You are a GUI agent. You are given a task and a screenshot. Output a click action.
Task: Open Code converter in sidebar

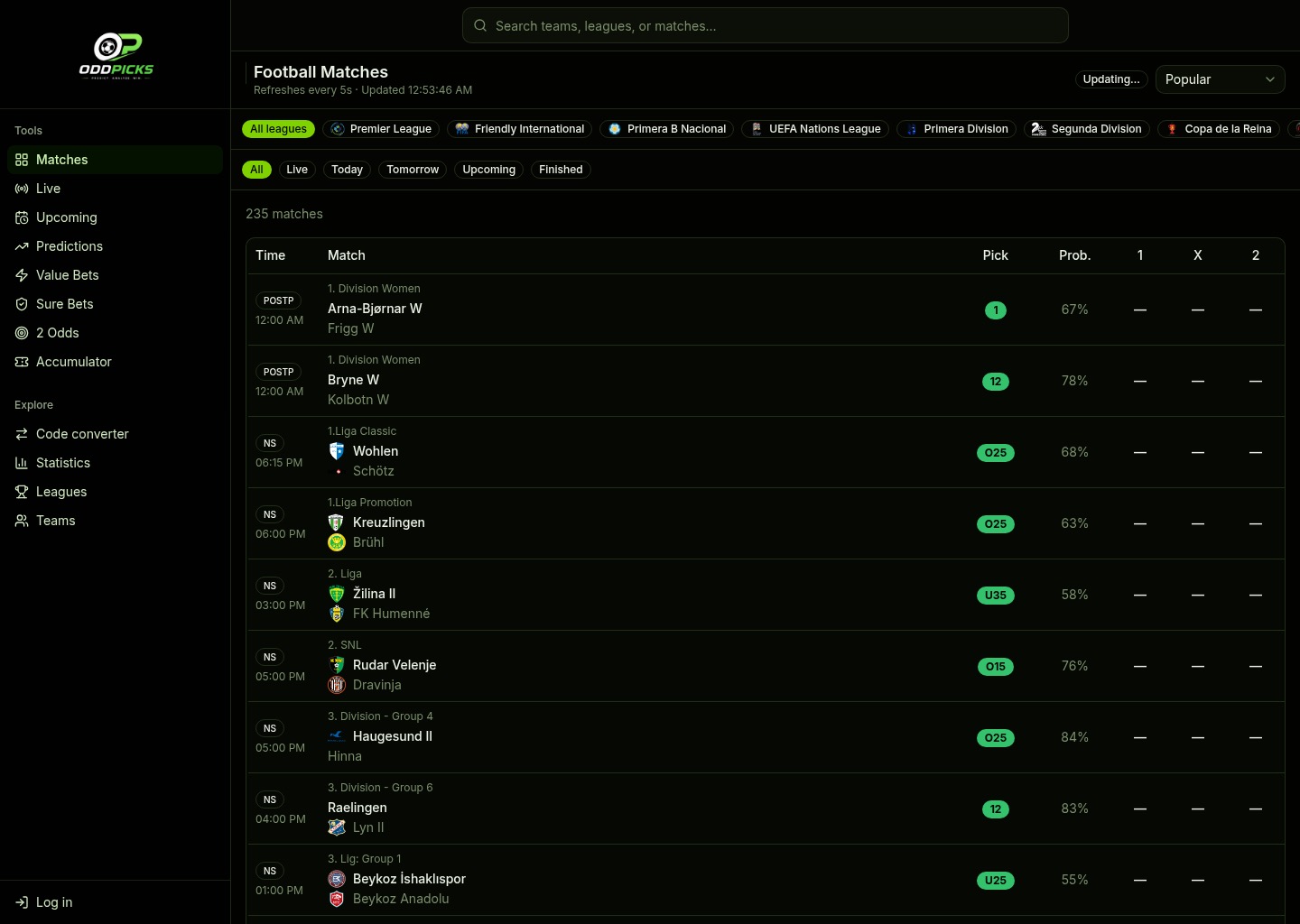tap(115, 434)
